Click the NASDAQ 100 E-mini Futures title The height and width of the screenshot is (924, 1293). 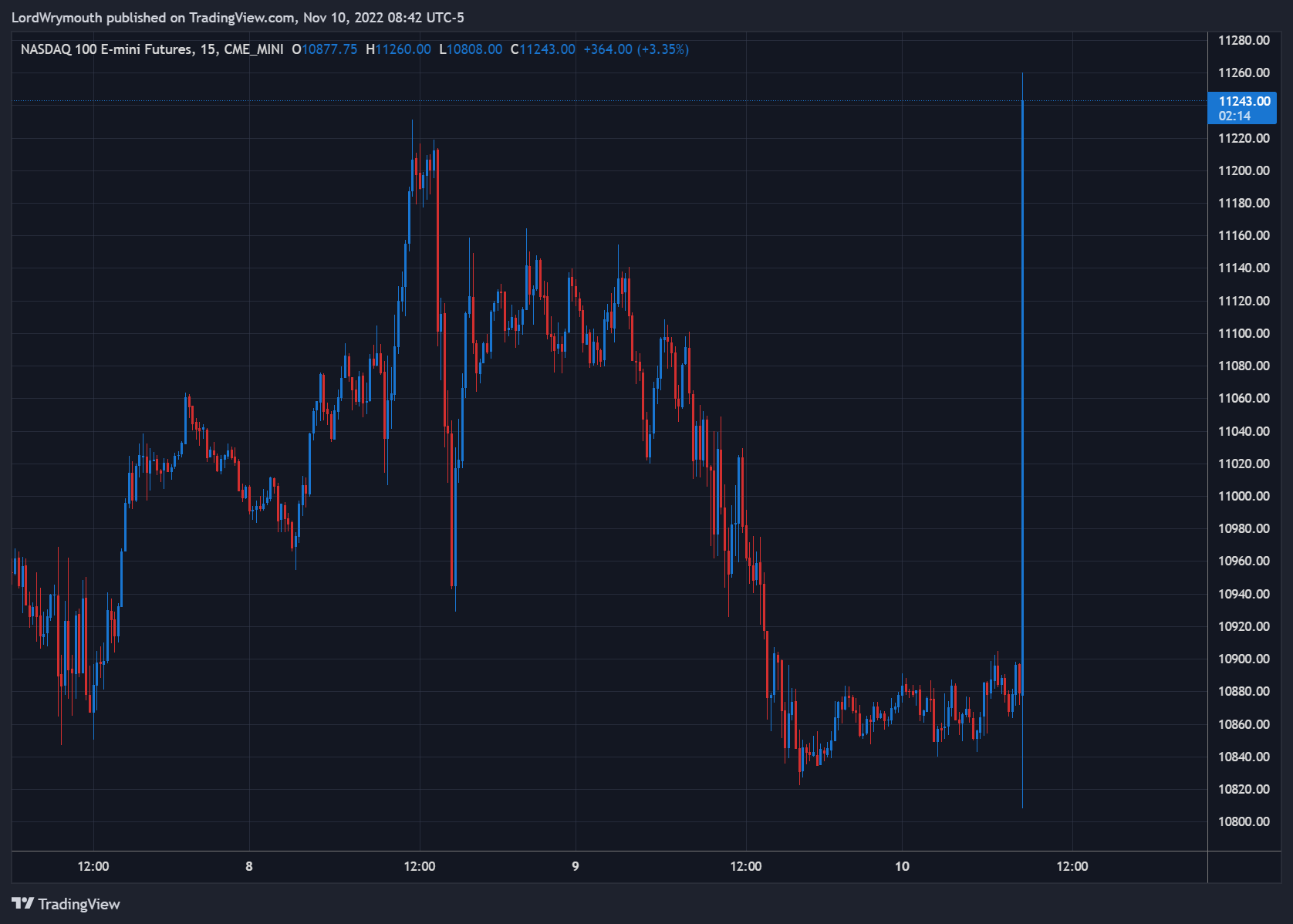[106, 49]
